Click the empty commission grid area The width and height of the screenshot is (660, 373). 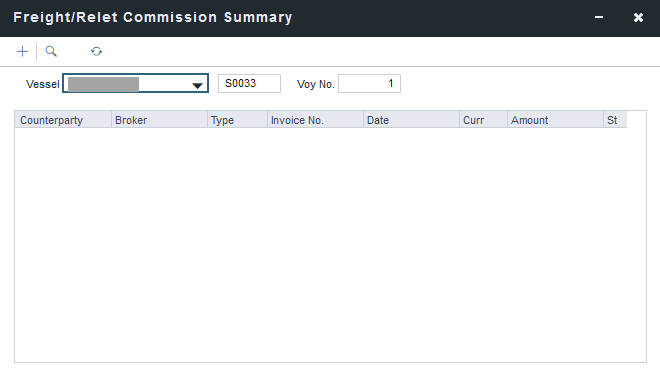330,244
